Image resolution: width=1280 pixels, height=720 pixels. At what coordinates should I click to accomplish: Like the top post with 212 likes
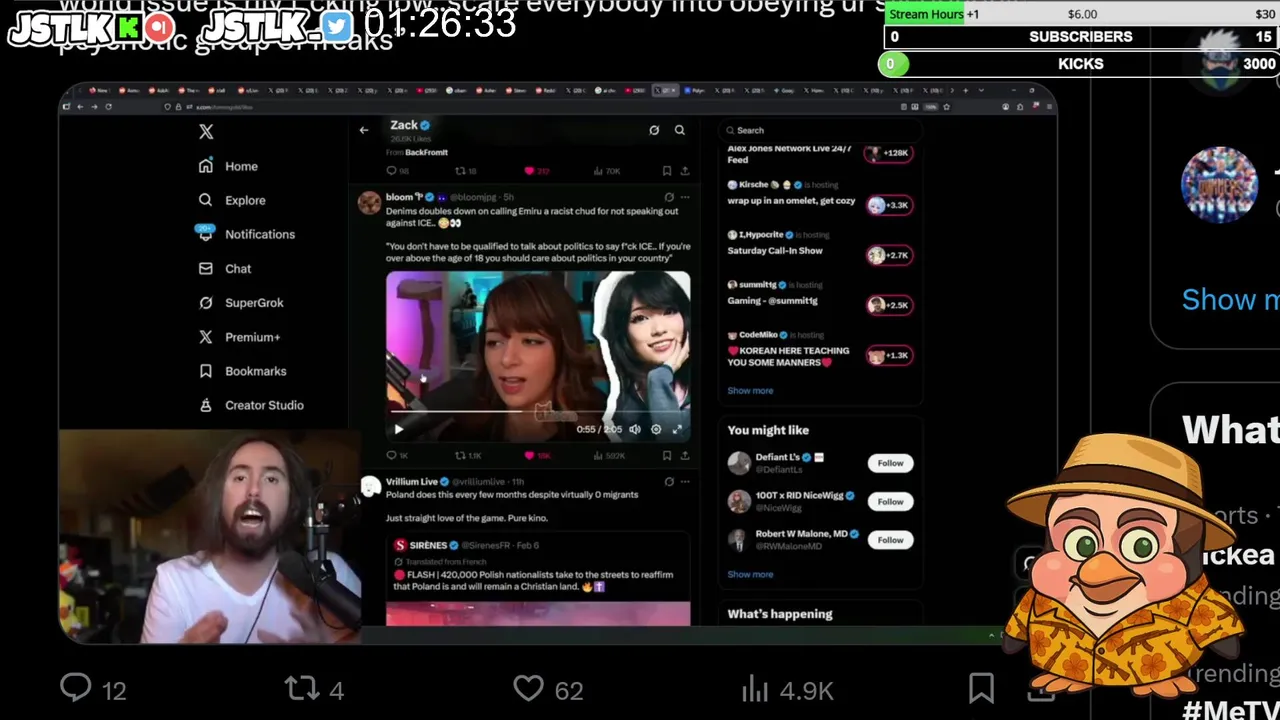537,171
